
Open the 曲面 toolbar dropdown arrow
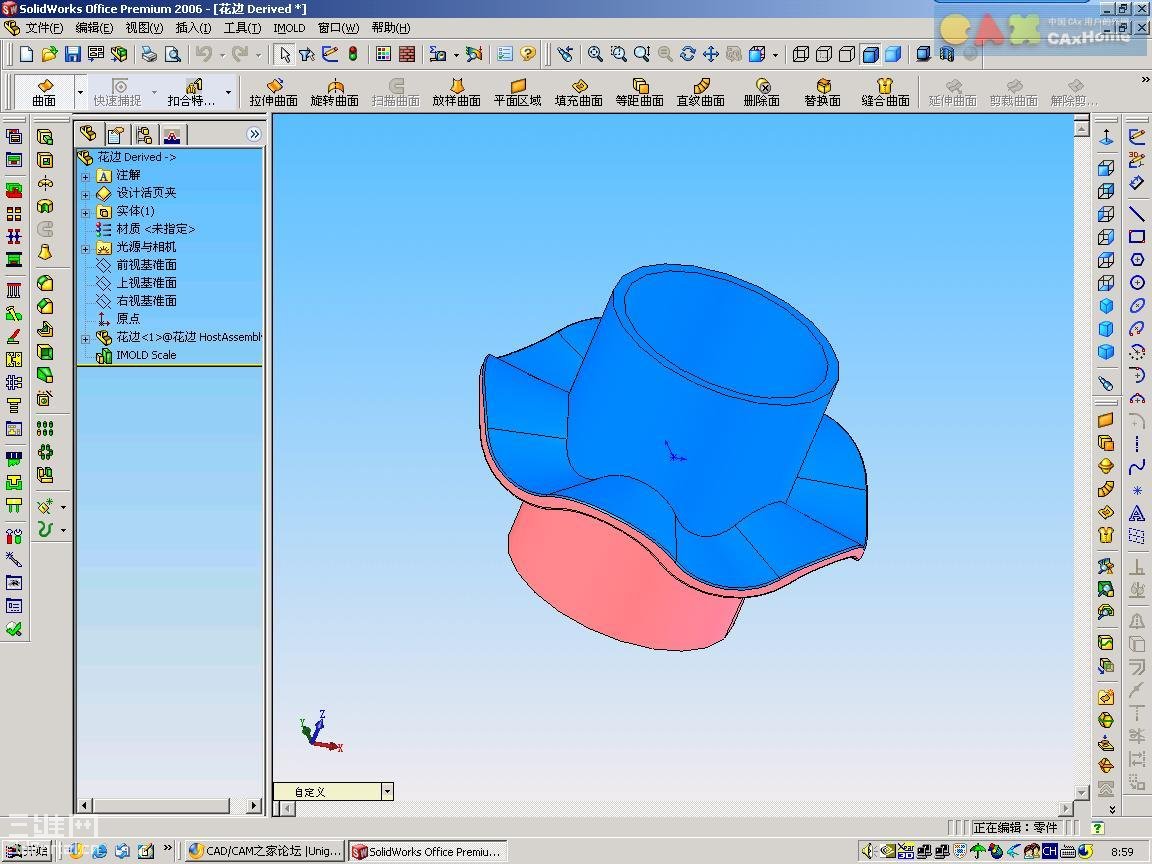click(81, 93)
